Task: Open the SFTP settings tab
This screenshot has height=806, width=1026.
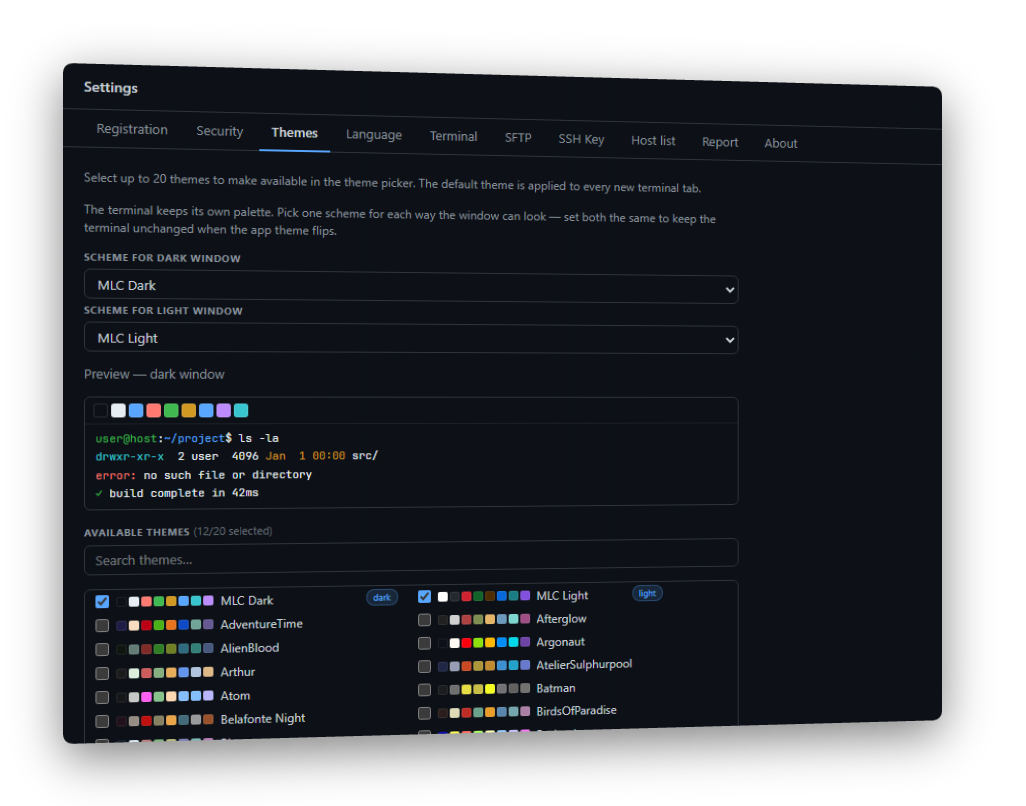Action: [518, 138]
